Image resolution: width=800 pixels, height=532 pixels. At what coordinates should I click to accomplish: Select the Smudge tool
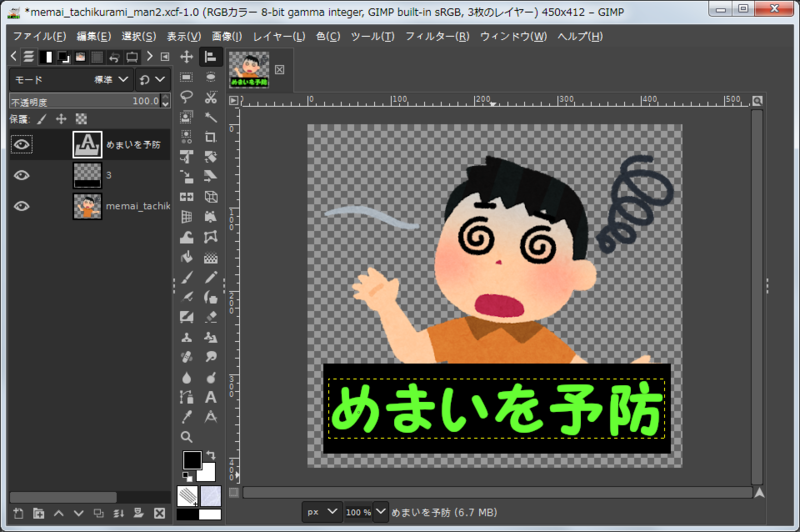[x=211, y=357]
